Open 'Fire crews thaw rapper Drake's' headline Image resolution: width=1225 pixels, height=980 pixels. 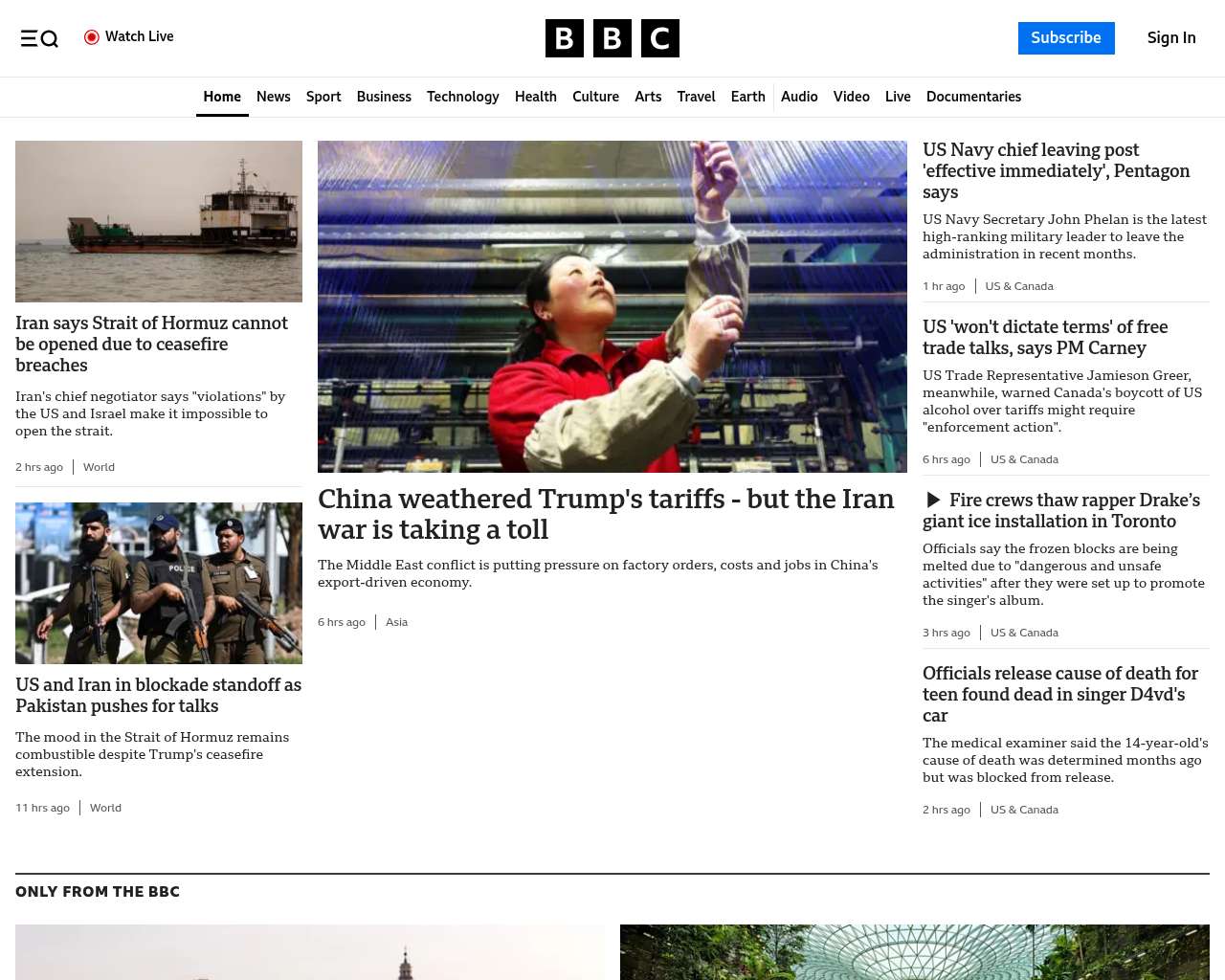click(1061, 511)
